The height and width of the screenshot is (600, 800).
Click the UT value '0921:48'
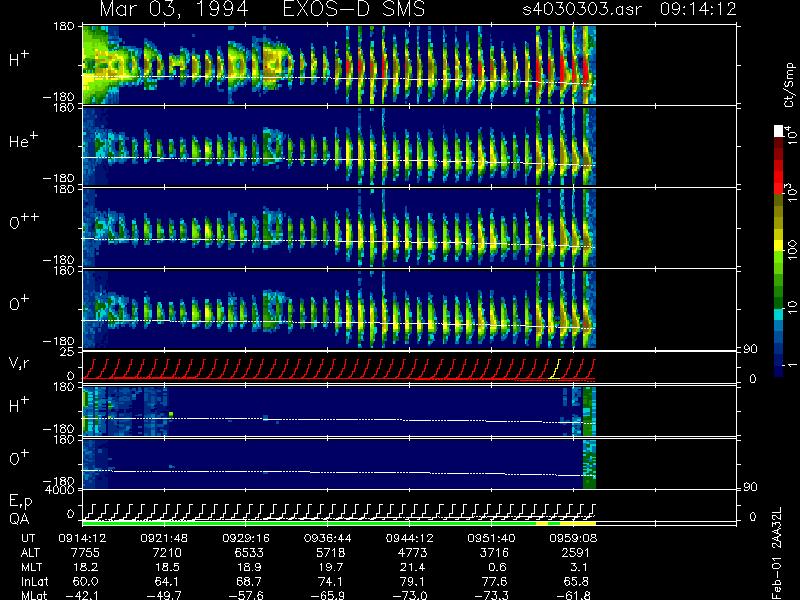click(x=164, y=538)
